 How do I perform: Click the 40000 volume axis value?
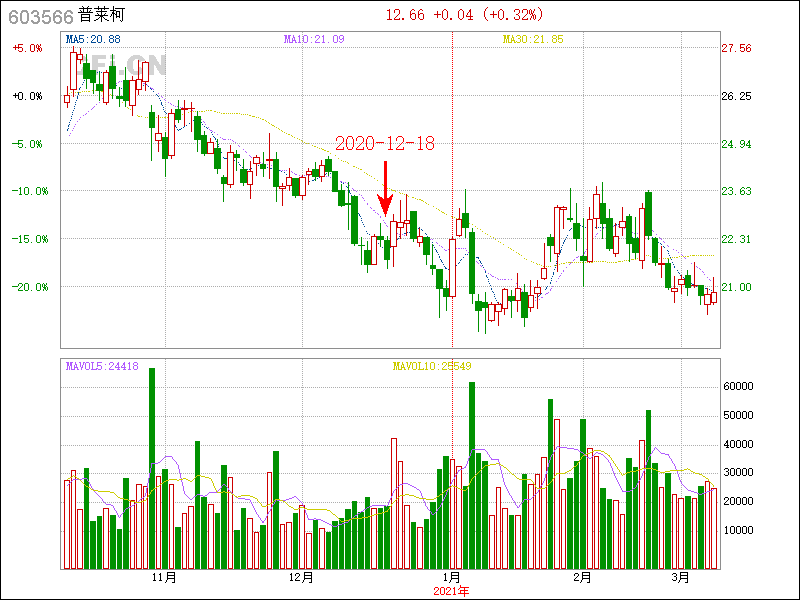[738, 444]
